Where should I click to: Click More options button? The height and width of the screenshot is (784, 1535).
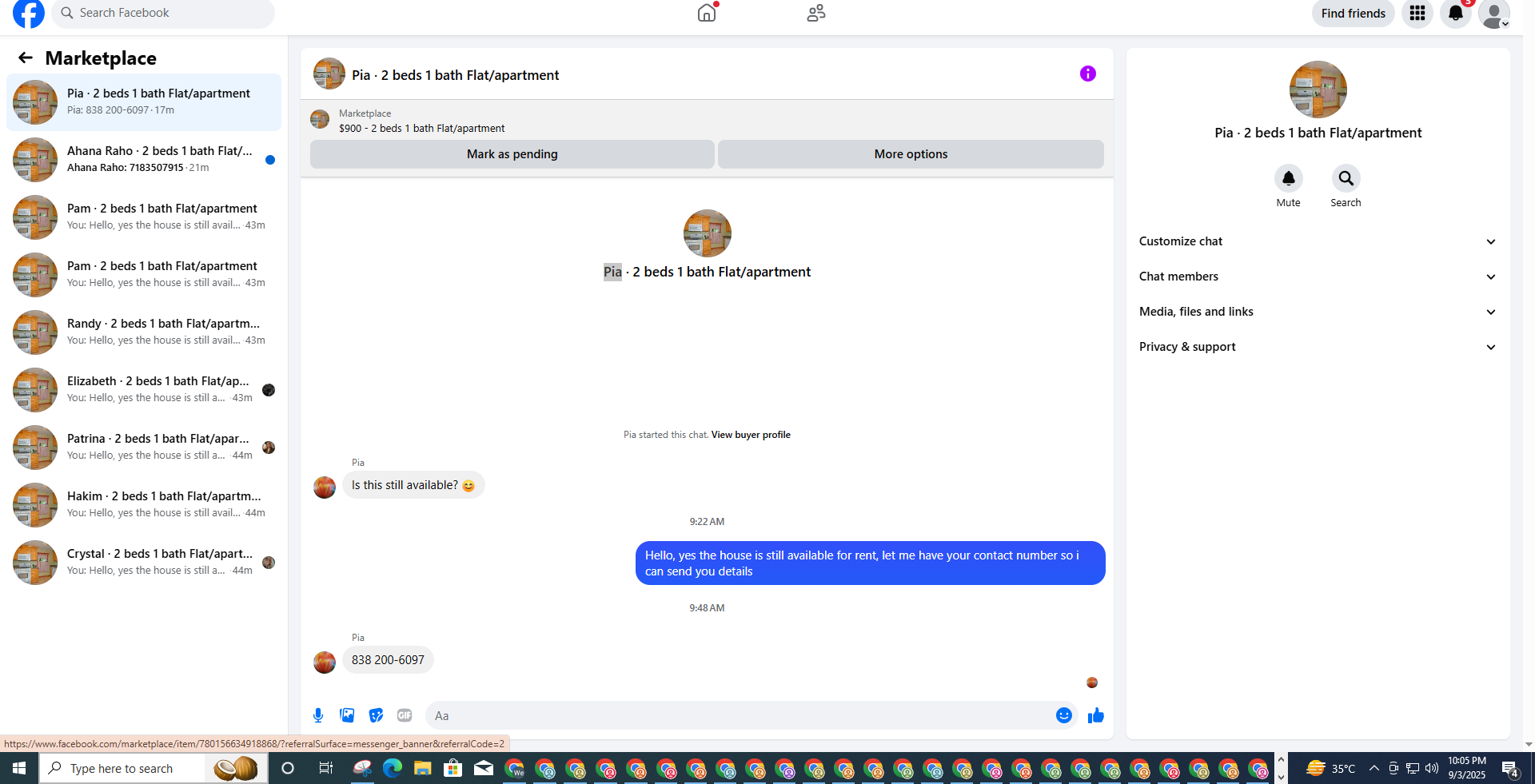tap(911, 154)
